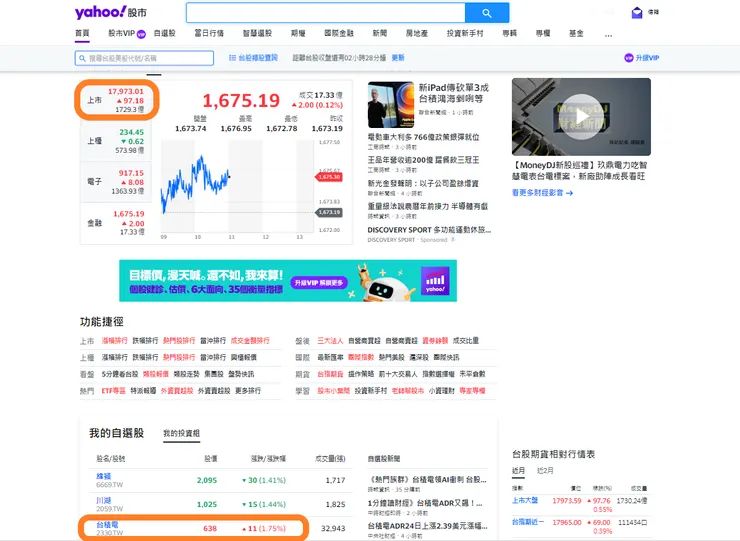
Task: Click 成交金額排行 in the 上市 row
Action: 250,340
